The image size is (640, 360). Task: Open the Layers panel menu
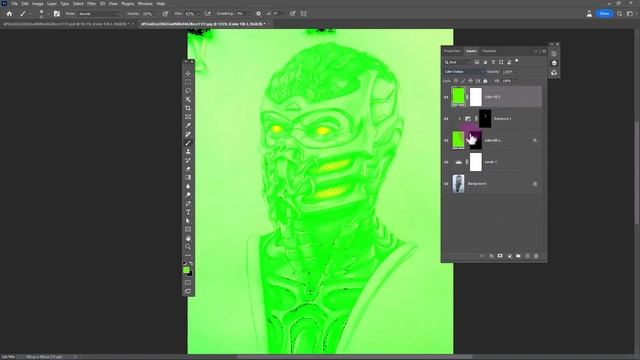544,51
